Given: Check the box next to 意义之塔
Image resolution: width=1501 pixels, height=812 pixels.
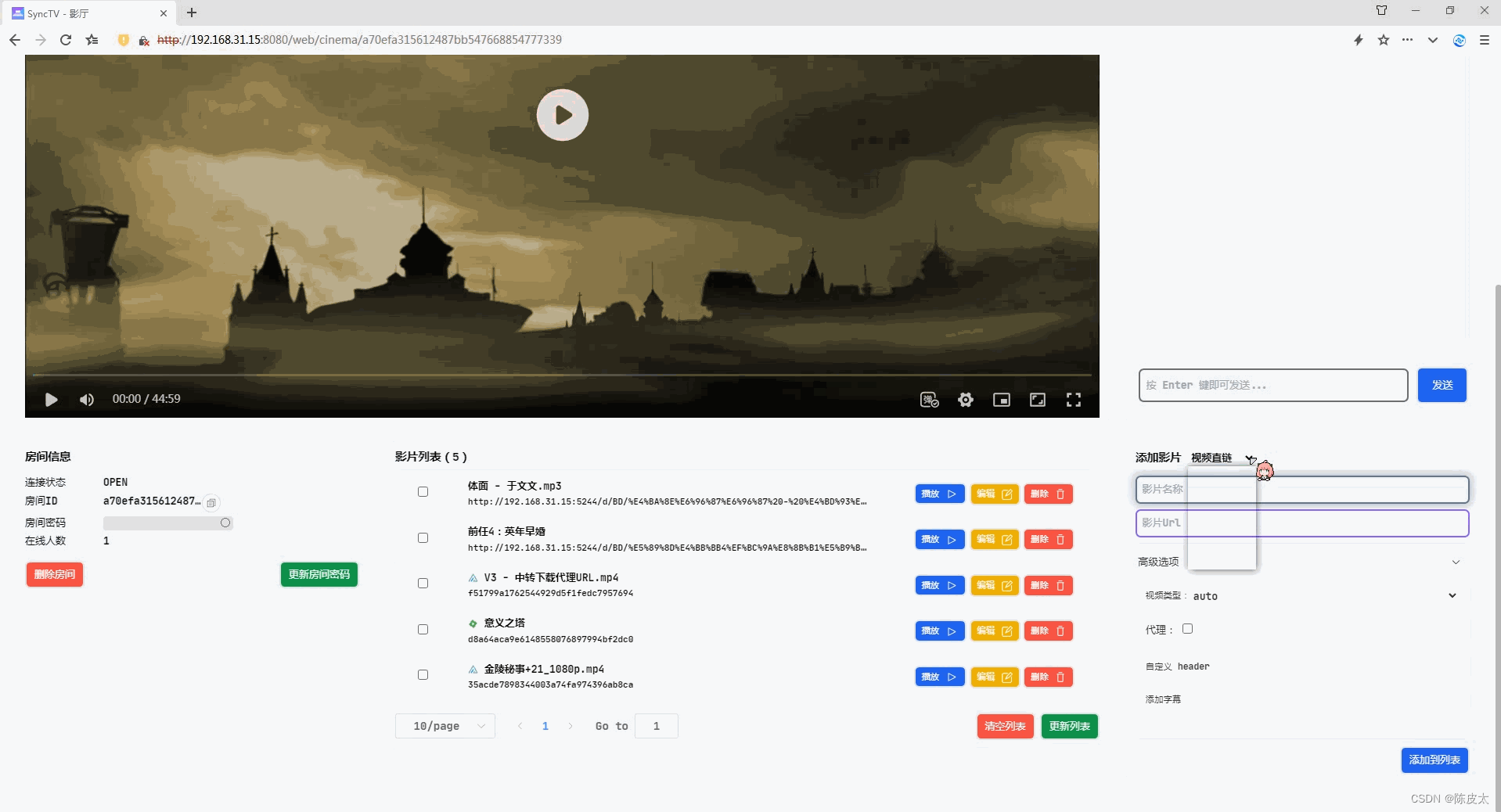Looking at the screenshot, I should [x=422, y=630].
